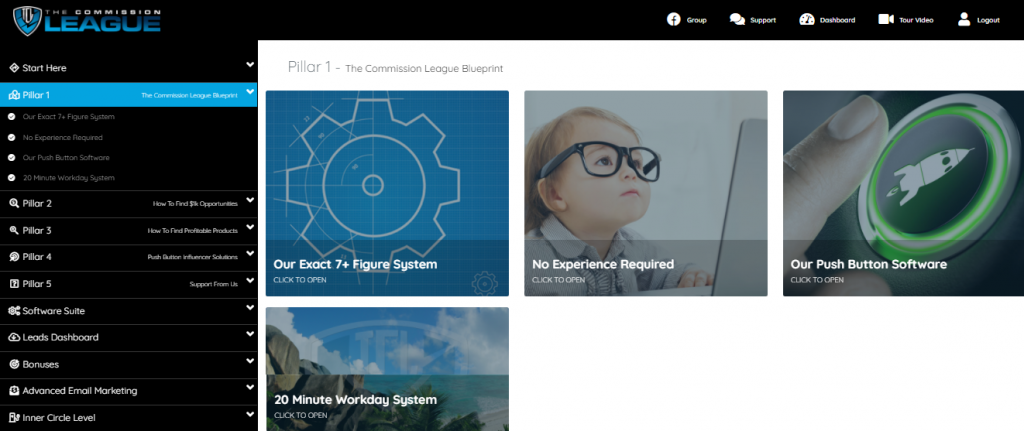Collapse the Pillar 1 chevron
1024x431 pixels.
pos(250,92)
